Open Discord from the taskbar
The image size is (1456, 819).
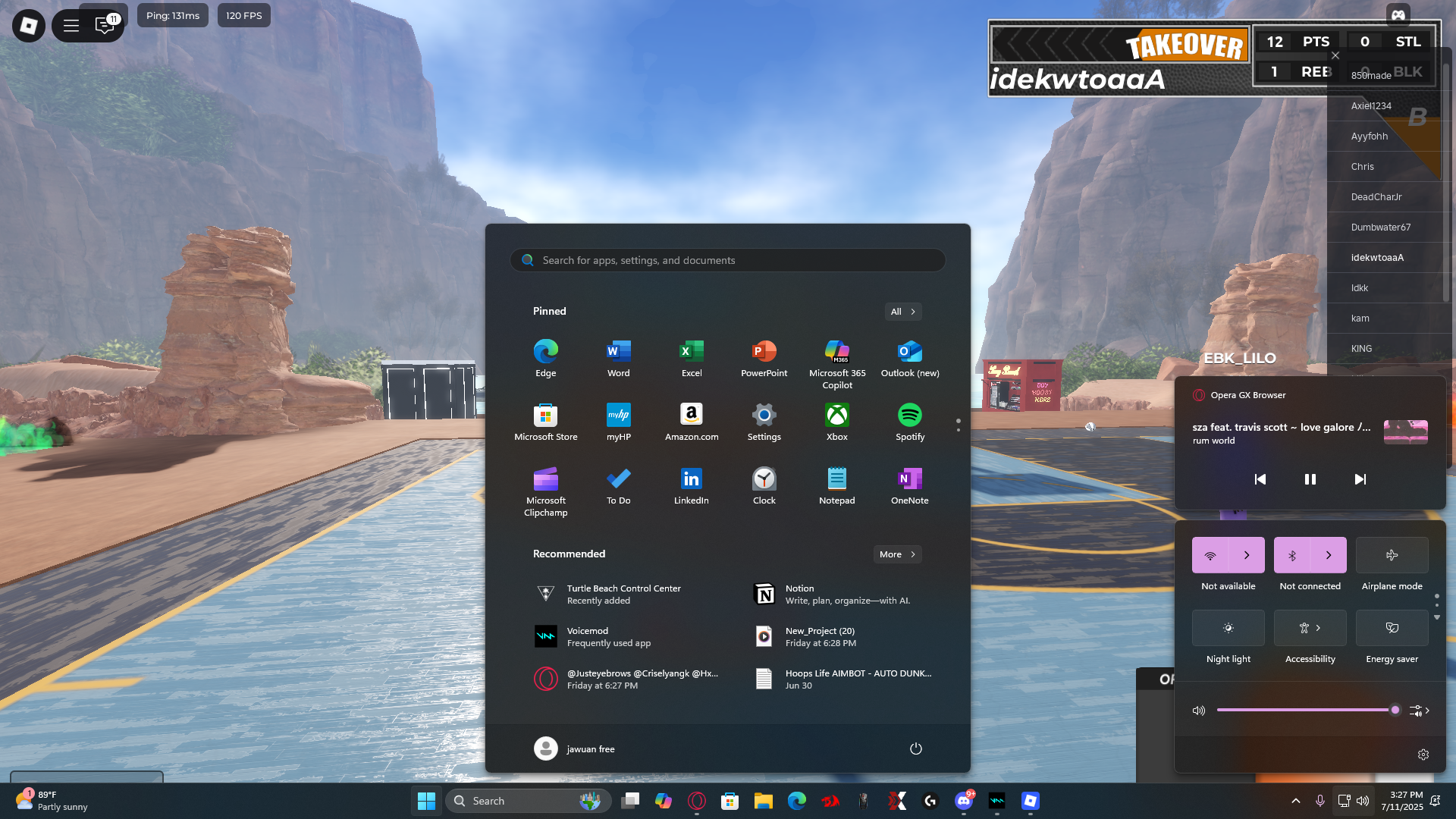pyautogui.click(x=964, y=801)
